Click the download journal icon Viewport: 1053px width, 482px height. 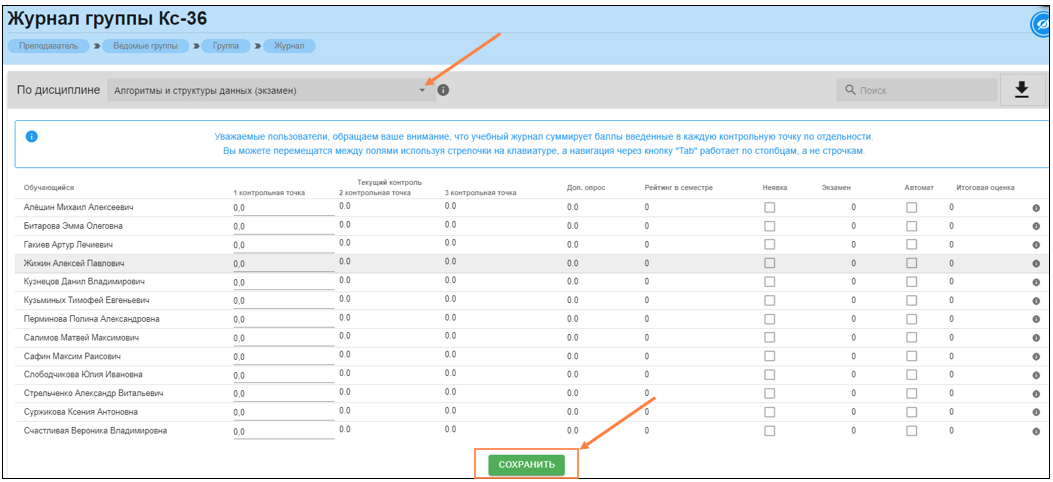1021,90
